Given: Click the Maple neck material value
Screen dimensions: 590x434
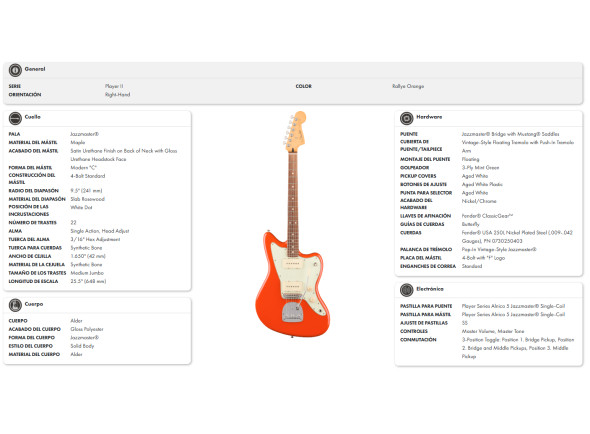Looking at the screenshot, I should tap(78, 142).
